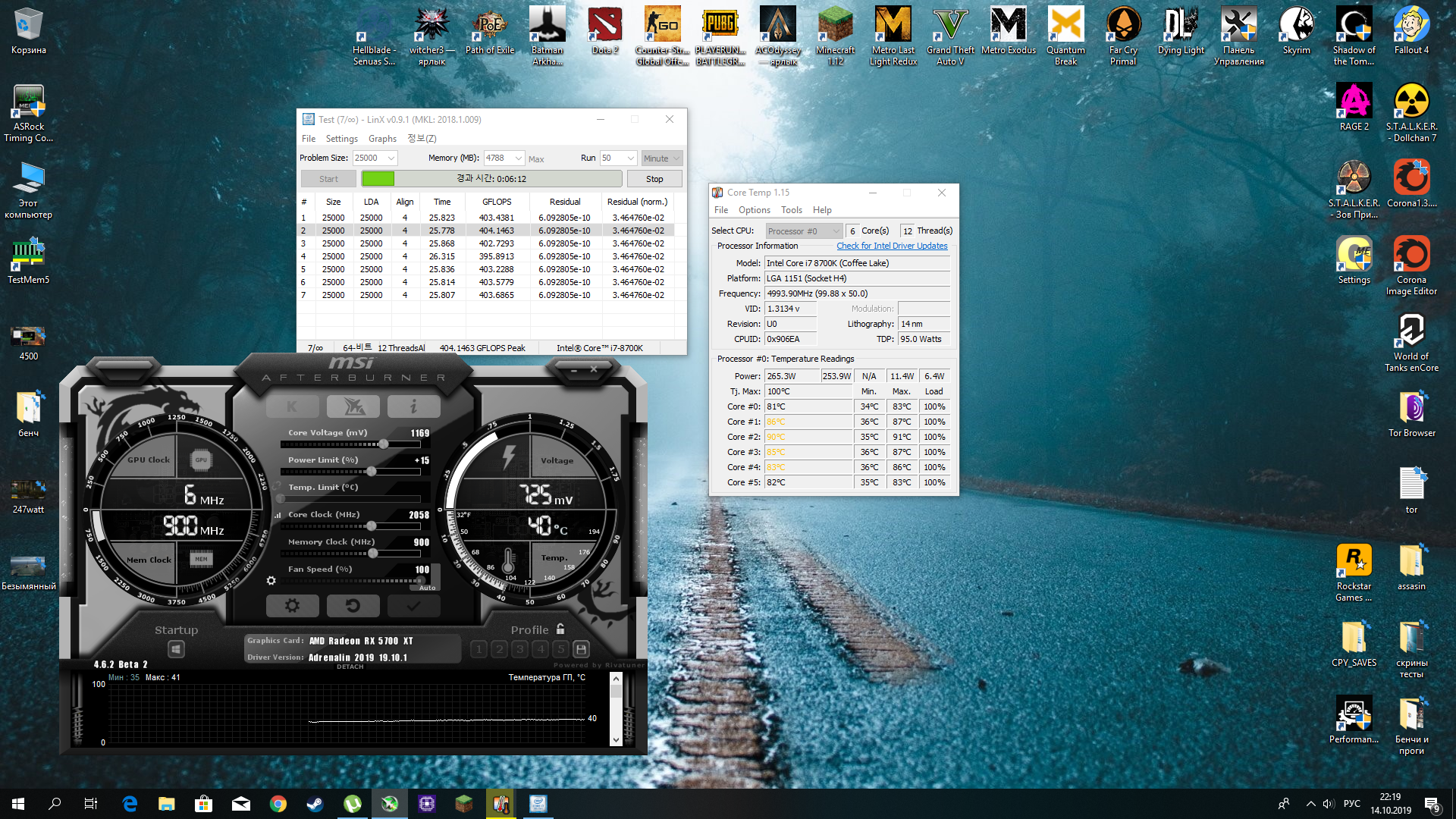
Task: Click Check for Intel Driver Updates link
Action: pyautogui.click(x=892, y=246)
